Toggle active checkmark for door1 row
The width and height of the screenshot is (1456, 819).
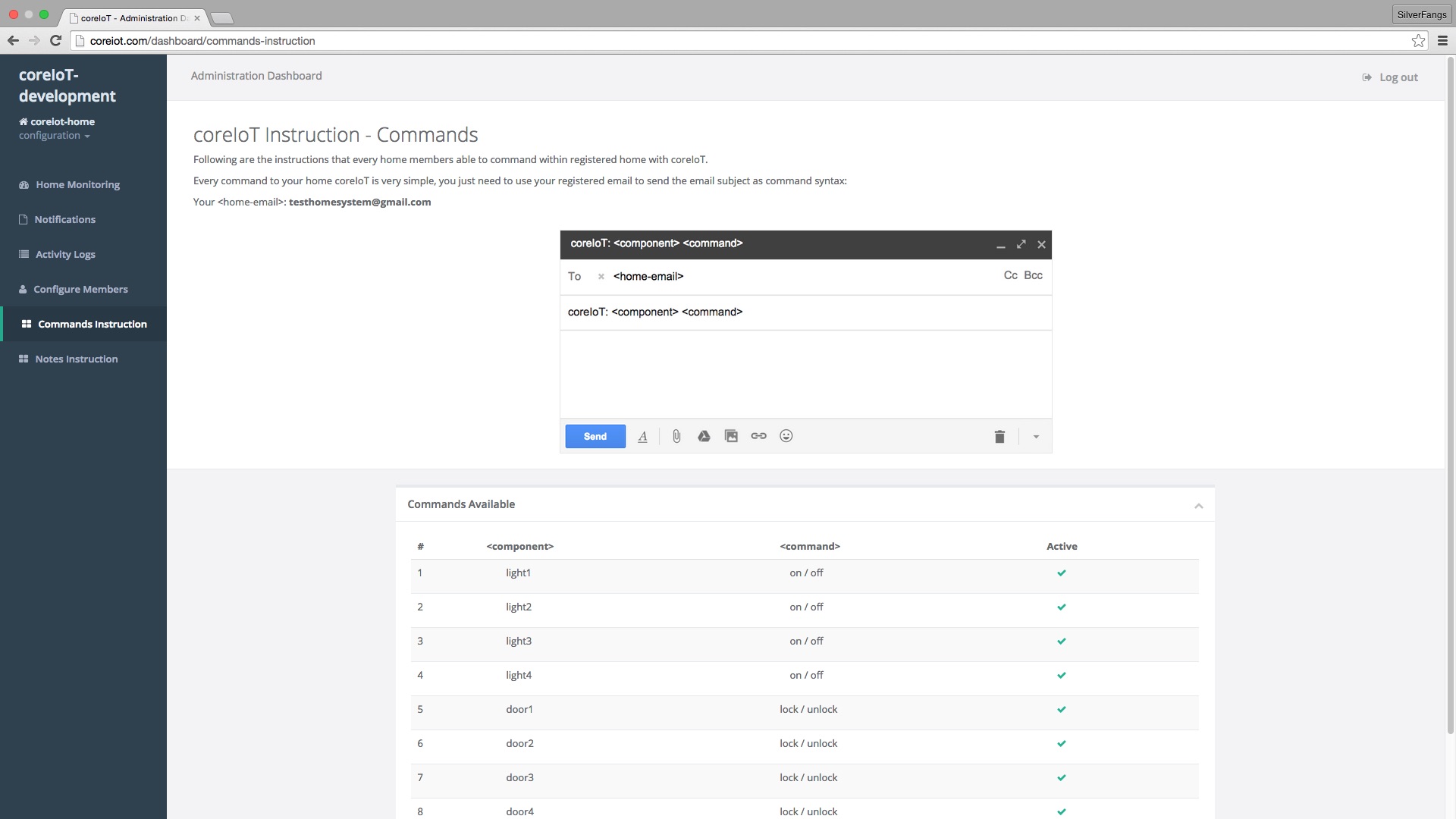(1062, 710)
